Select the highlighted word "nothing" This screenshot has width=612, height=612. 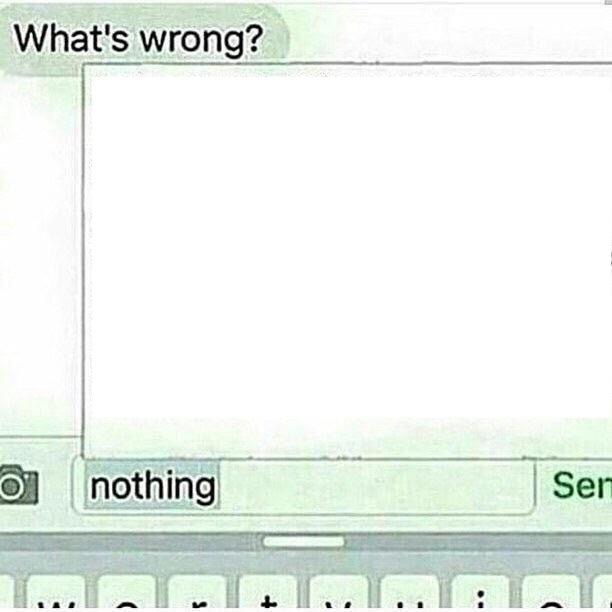152,485
